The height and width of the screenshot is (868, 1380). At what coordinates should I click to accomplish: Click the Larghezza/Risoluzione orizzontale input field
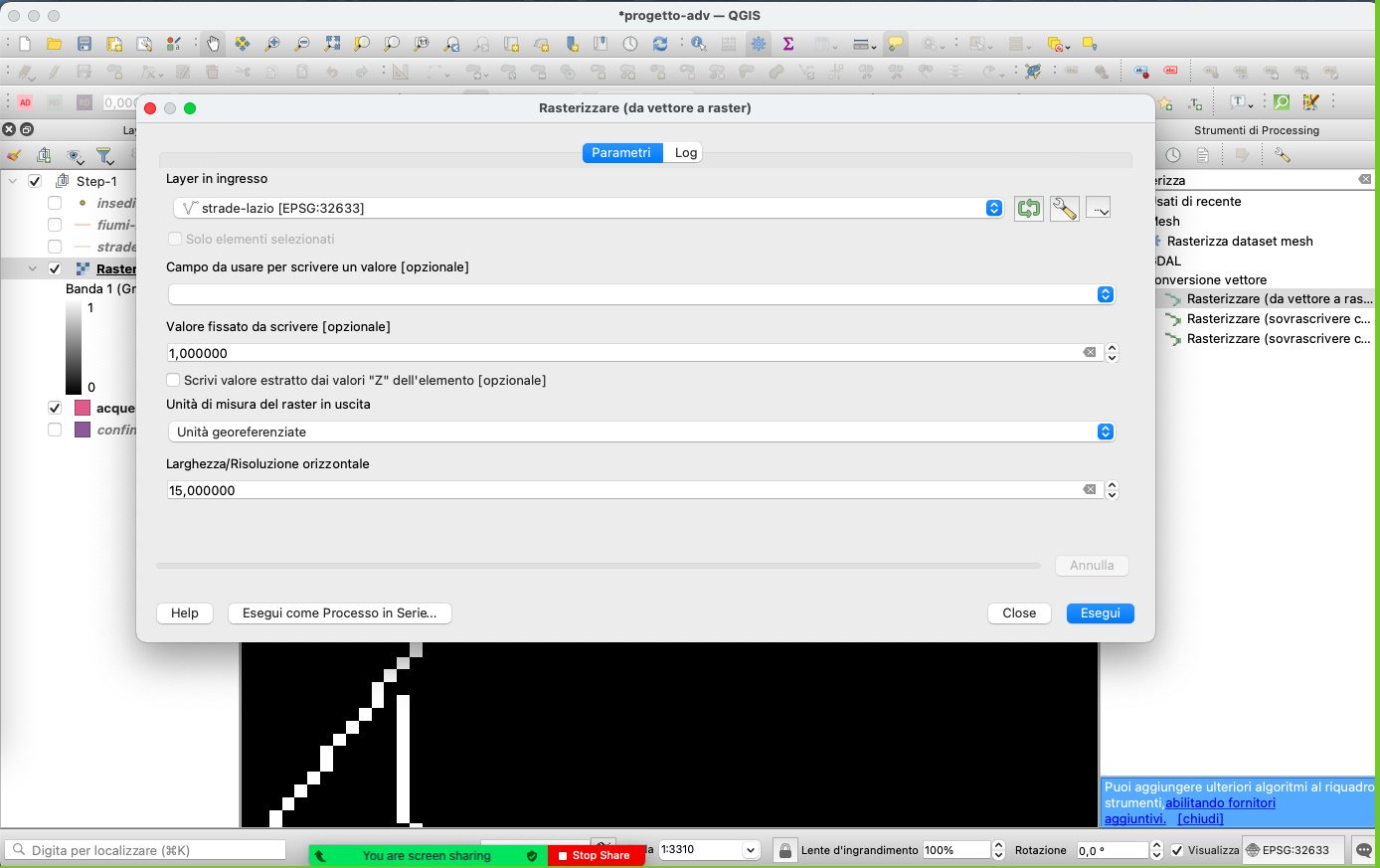pos(624,490)
